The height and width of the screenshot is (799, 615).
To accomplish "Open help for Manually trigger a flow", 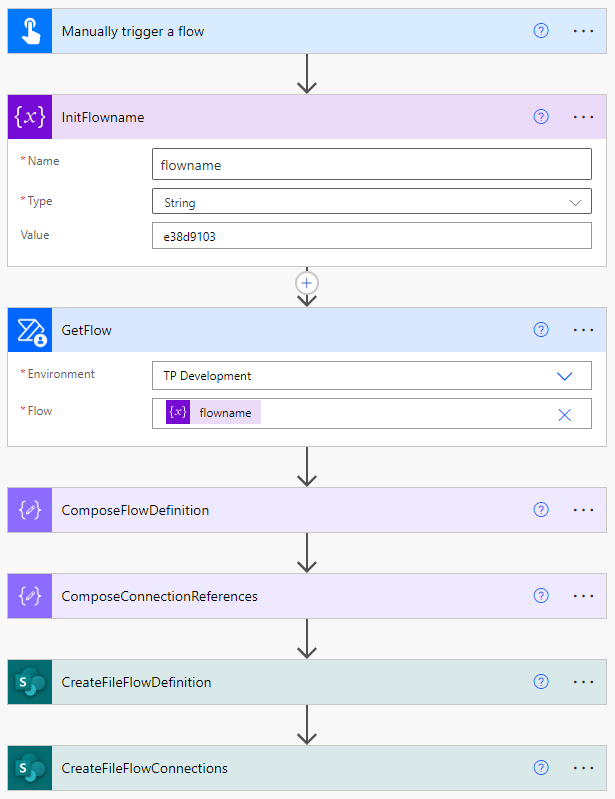I will 541,31.
